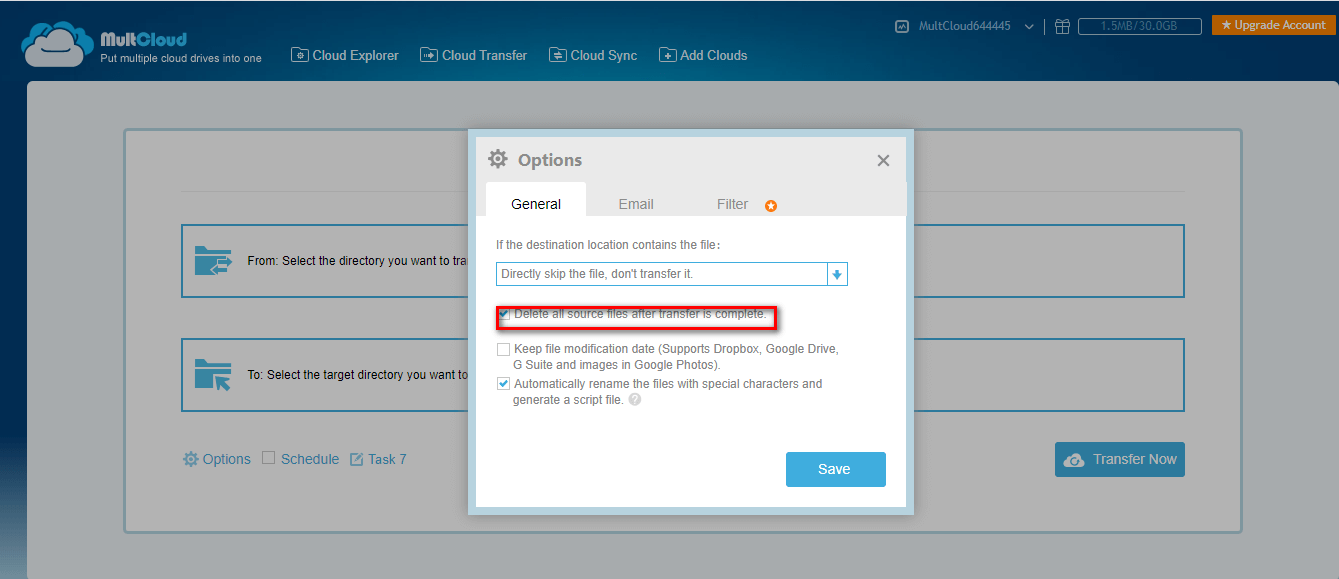Enable keep file modification date
The width and height of the screenshot is (1339, 579).
tap(504, 349)
